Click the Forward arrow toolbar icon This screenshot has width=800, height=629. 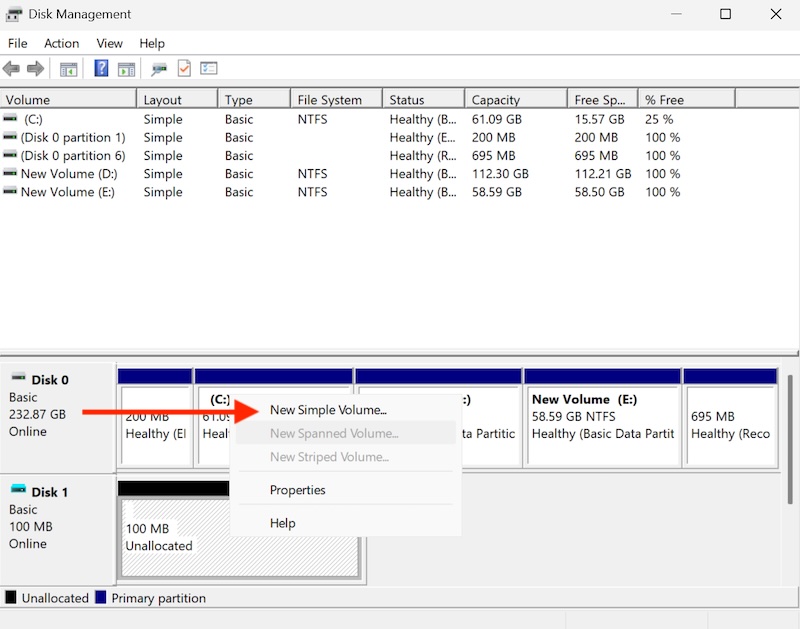[x=35, y=69]
